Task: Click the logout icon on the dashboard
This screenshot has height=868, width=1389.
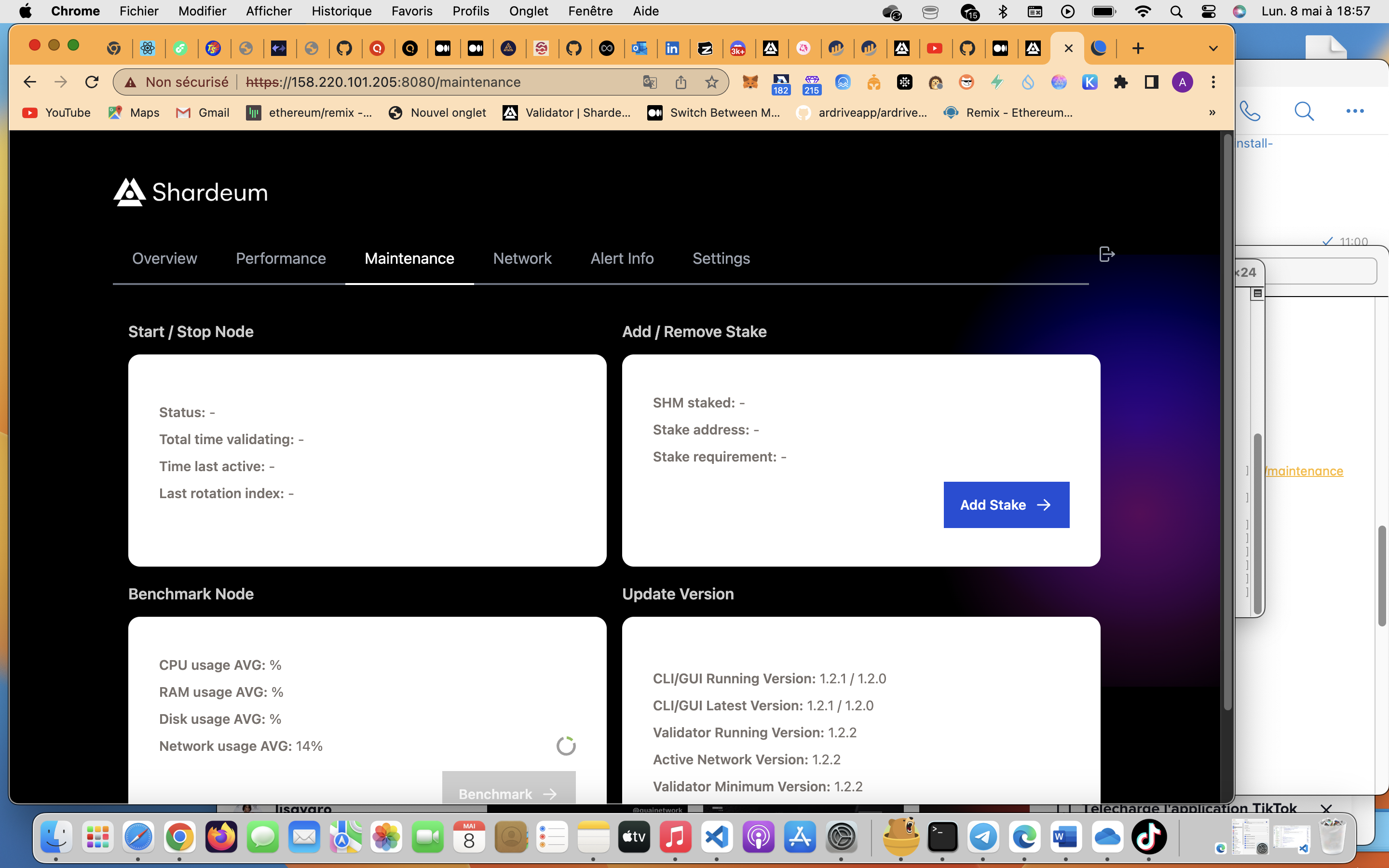Action: click(1105, 254)
